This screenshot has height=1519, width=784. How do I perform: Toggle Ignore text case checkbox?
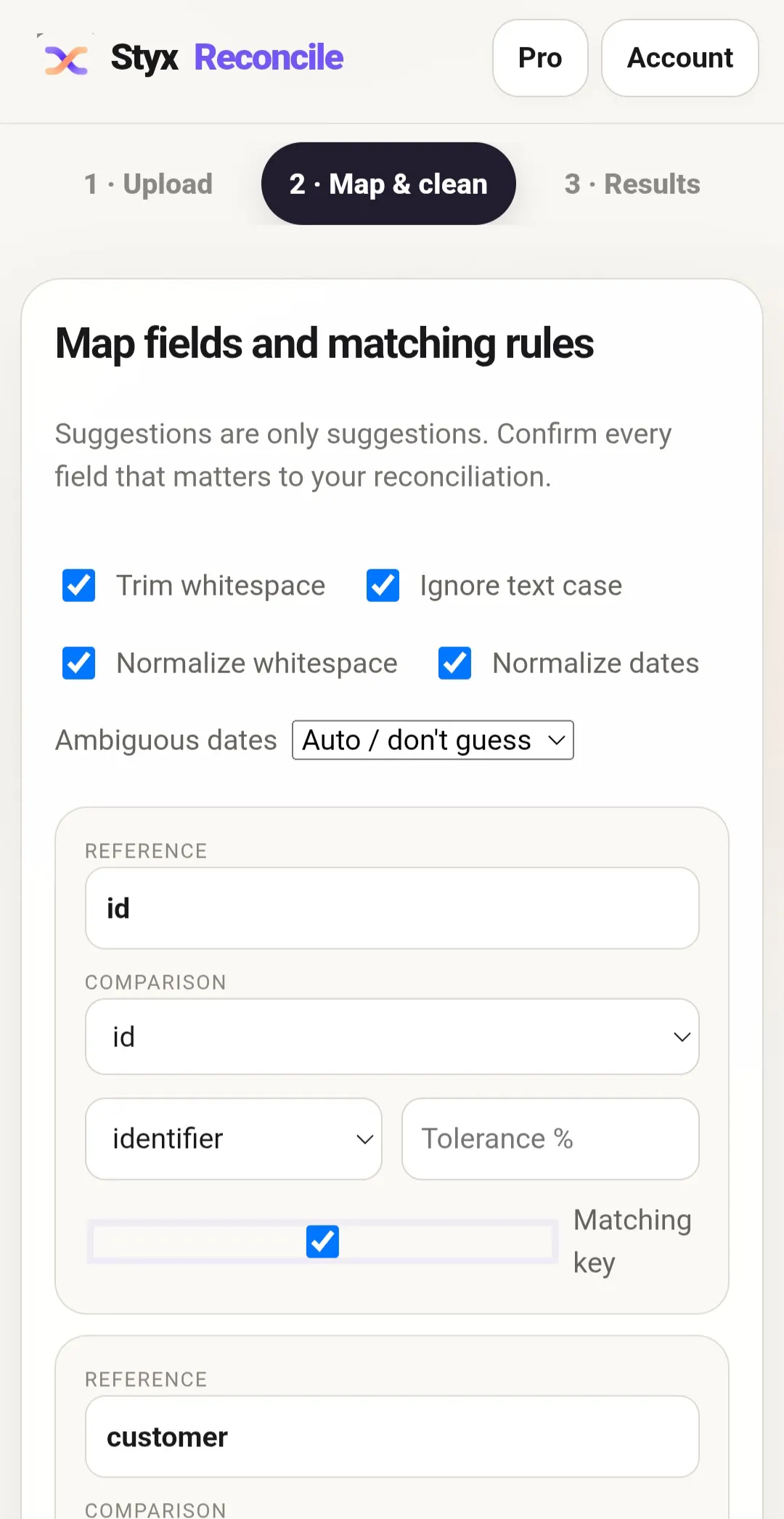click(x=383, y=586)
